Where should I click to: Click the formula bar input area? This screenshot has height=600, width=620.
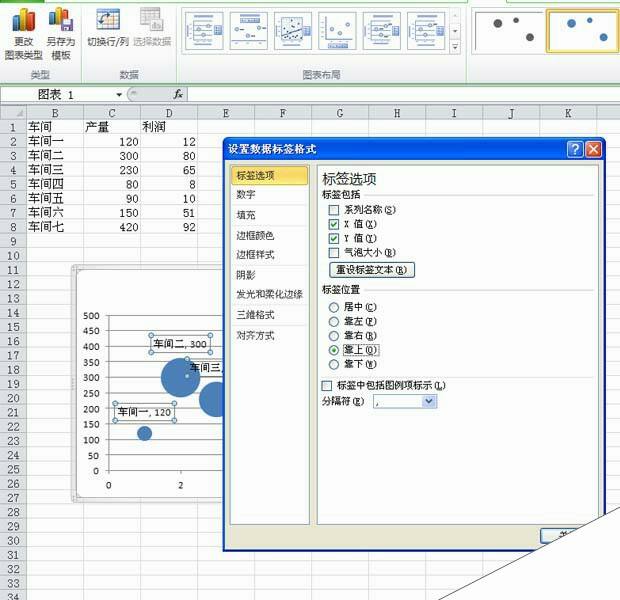[403, 95]
